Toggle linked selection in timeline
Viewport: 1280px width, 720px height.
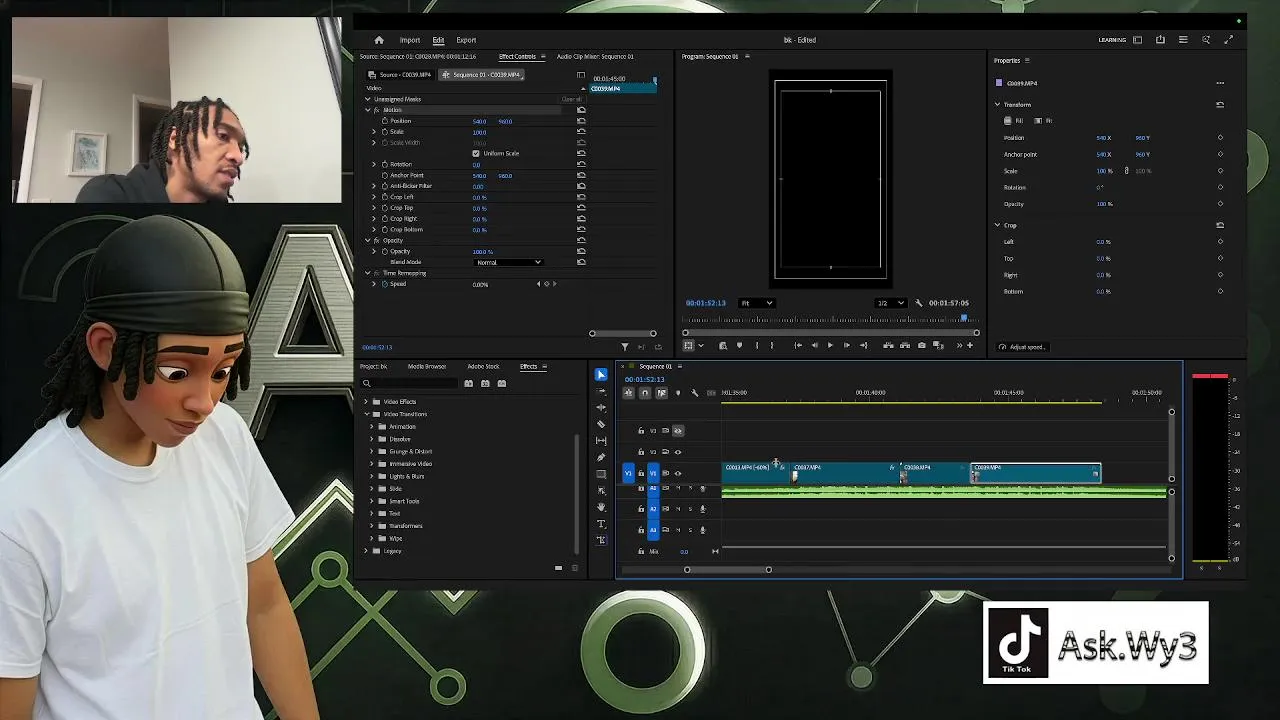click(x=661, y=393)
